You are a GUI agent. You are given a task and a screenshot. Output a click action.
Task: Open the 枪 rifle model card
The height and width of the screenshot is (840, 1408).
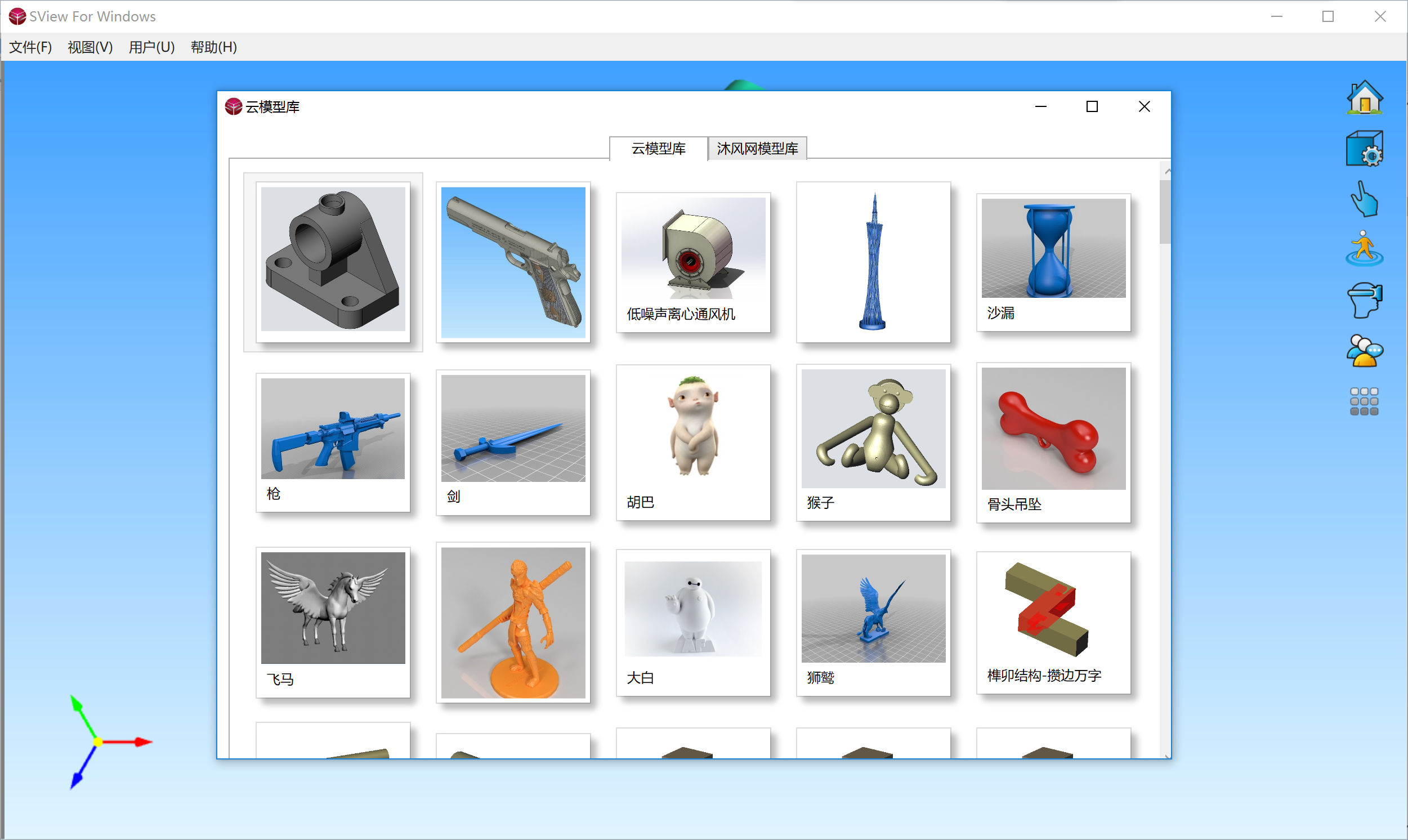pyautogui.click(x=333, y=442)
